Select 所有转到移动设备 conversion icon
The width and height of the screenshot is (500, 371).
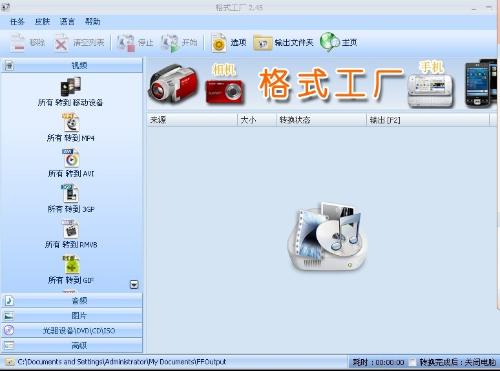[70, 87]
